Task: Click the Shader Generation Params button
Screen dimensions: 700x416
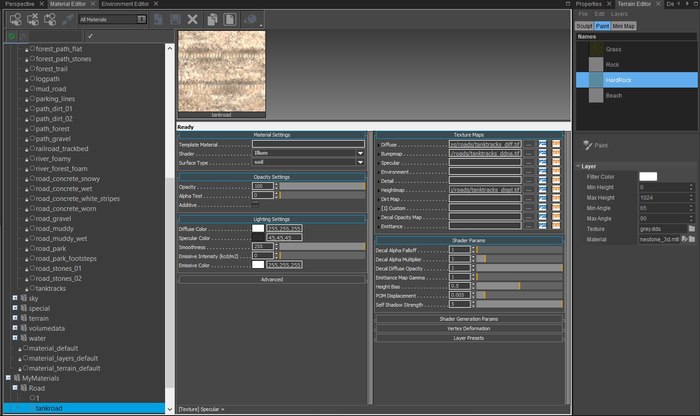Action: [469, 318]
